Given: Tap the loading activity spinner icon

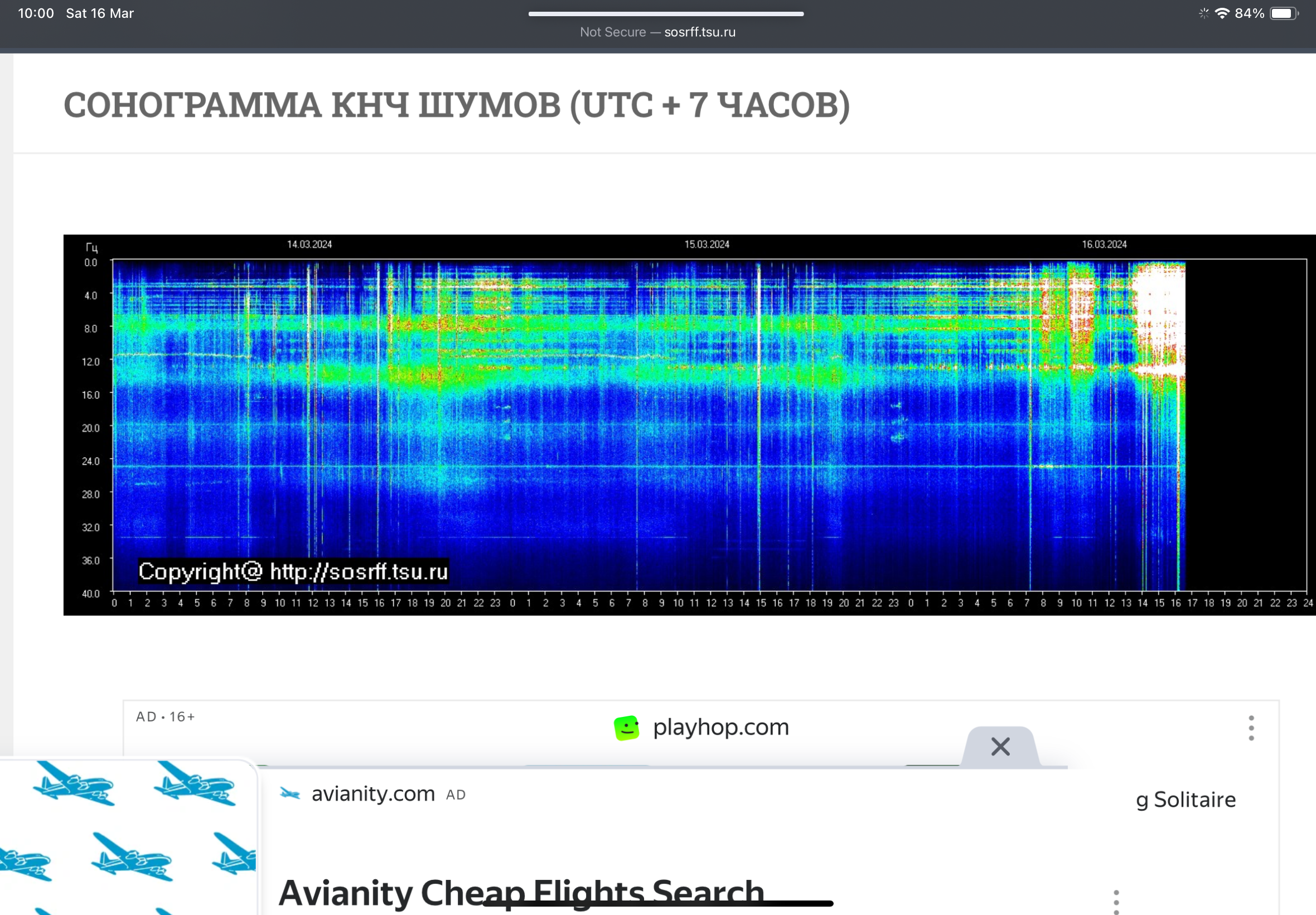Looking at the screenshot, I should (x=1204, y=13).
